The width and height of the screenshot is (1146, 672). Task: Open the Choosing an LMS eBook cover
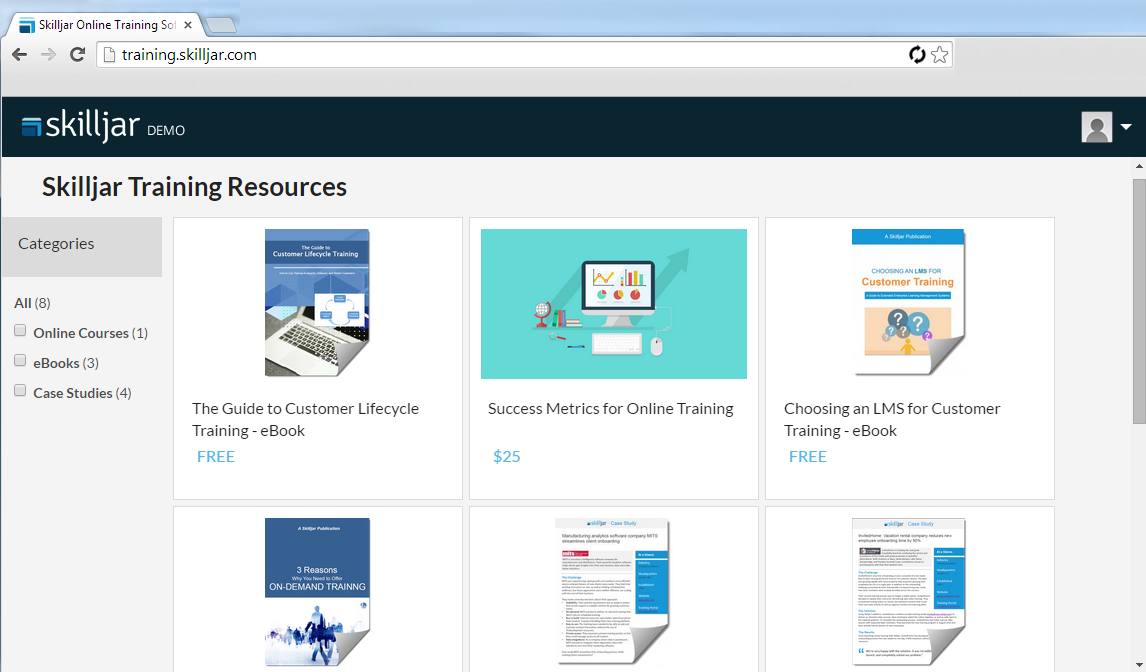coord(908,302)
